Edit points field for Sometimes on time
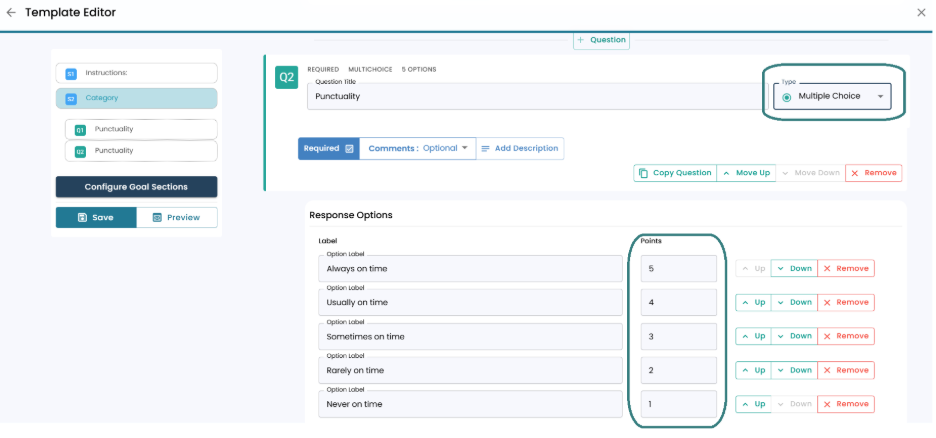This screenshot has width=936, height=438. pos(679,337)
